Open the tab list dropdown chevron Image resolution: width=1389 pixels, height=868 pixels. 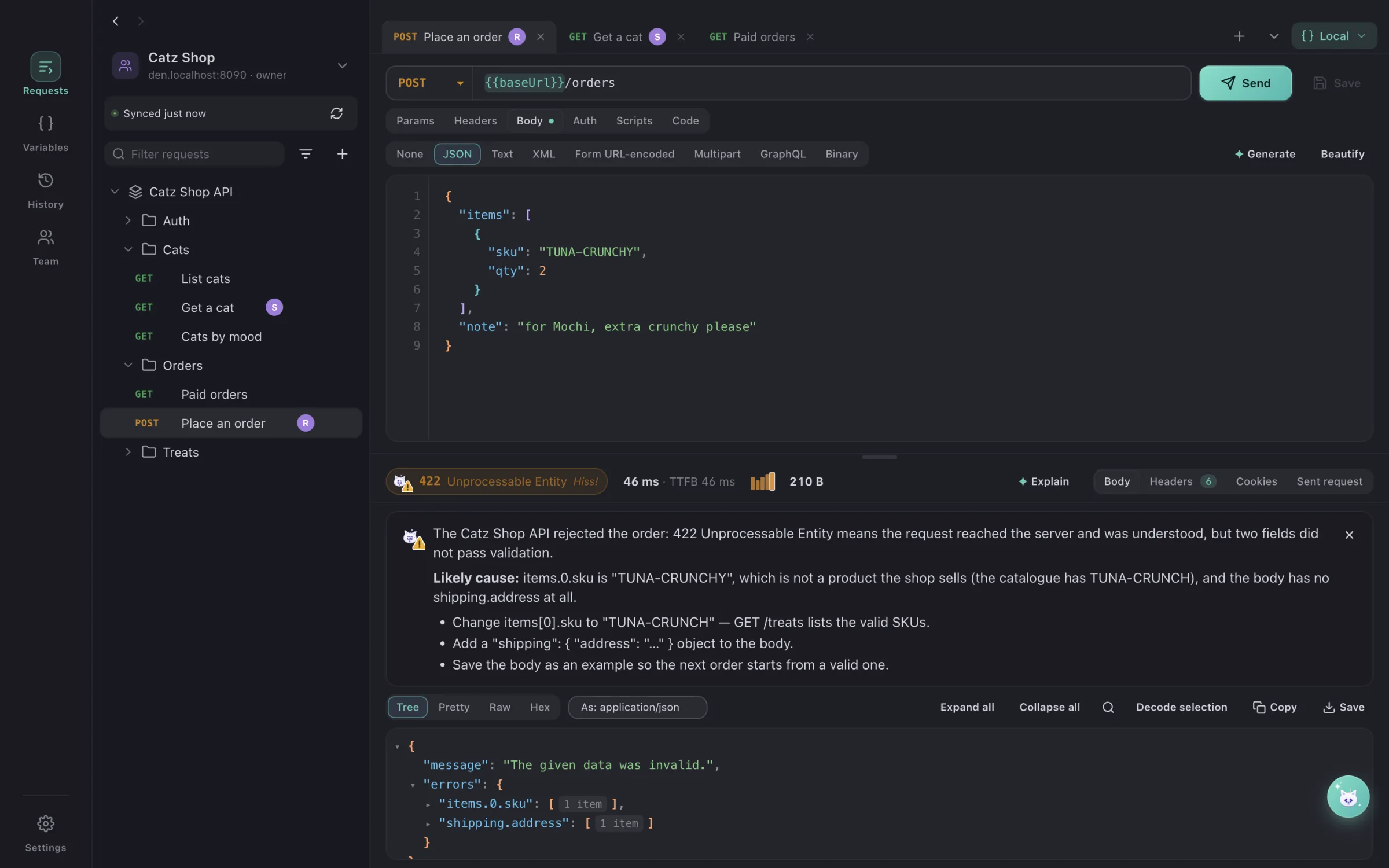click(1274, 36)
